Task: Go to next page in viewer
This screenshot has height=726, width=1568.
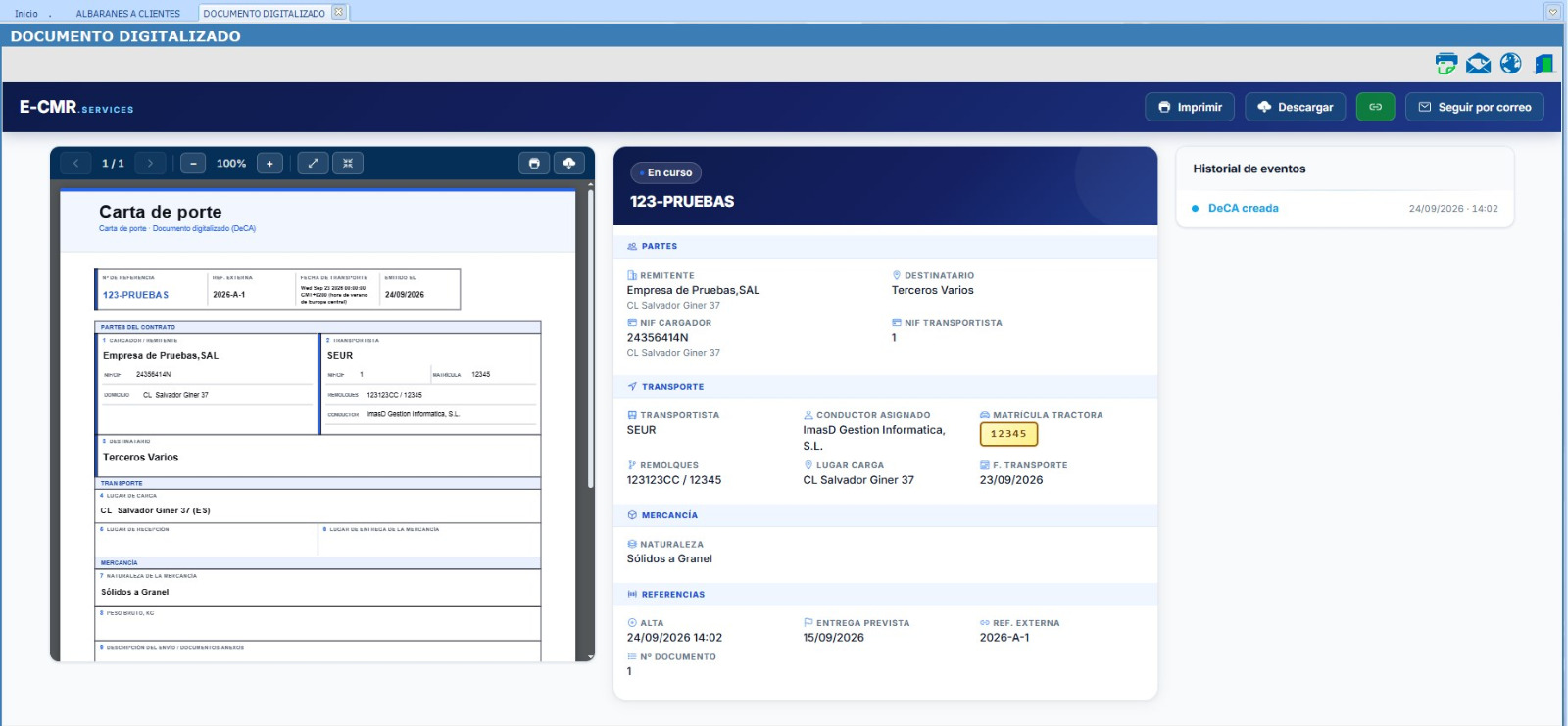Action: click(x=150, y=164)
